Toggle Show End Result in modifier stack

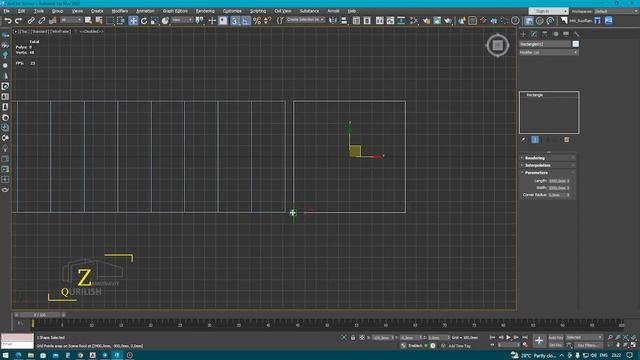(535, 140)
